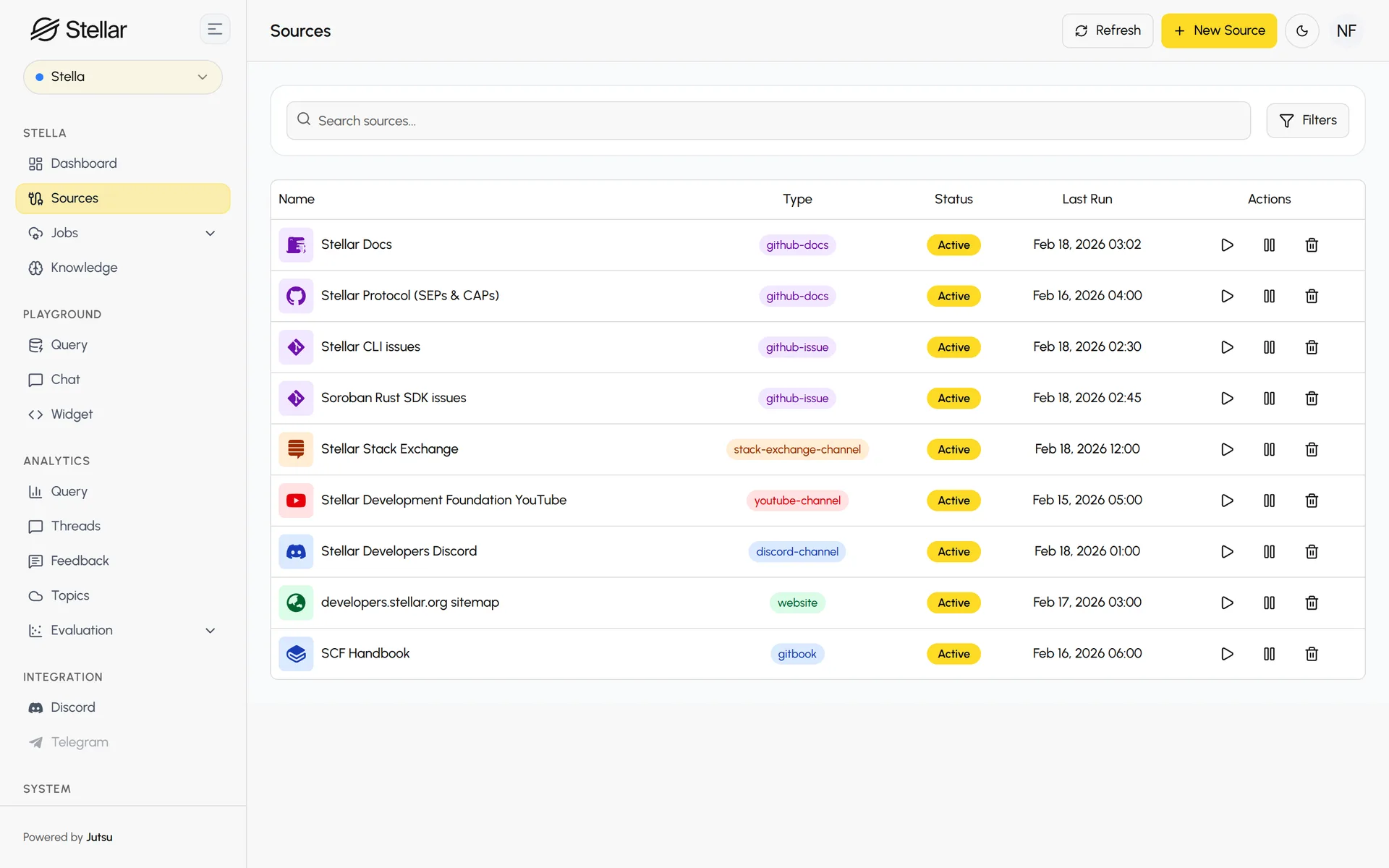
Task: Pause the Stellar Docs source
Action: (1269, 245)
